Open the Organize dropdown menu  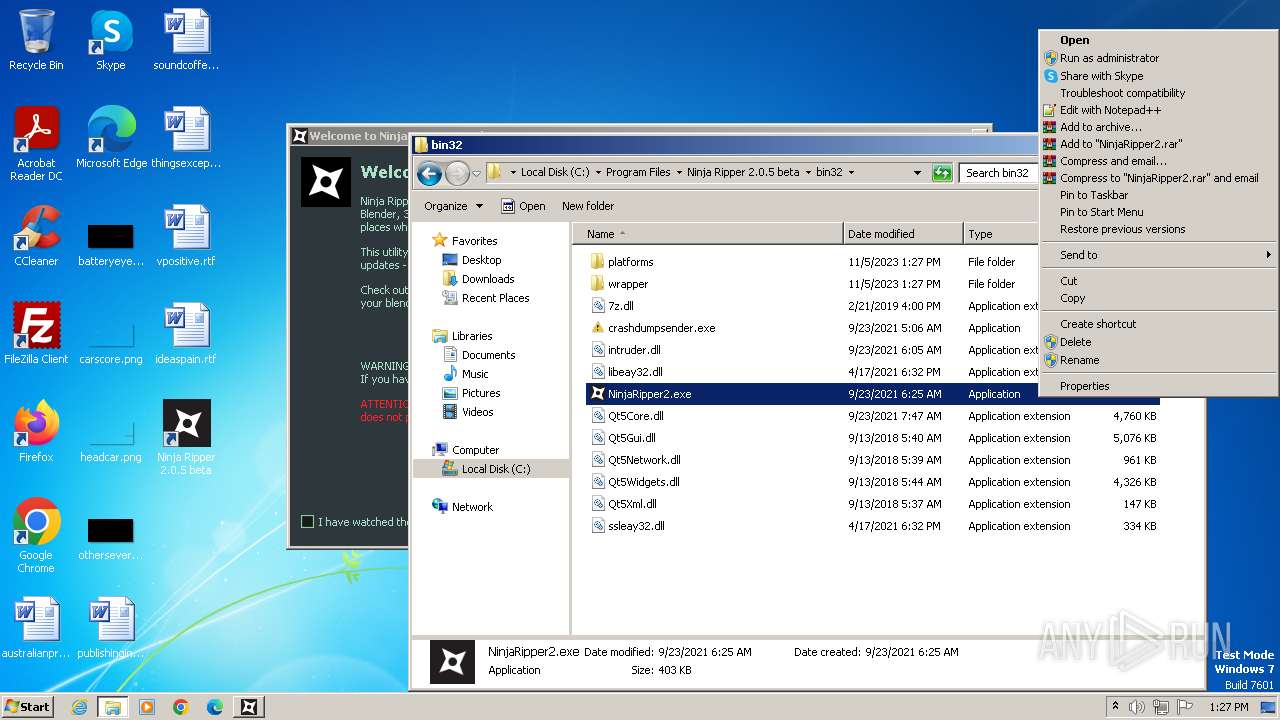coord(453,206)
